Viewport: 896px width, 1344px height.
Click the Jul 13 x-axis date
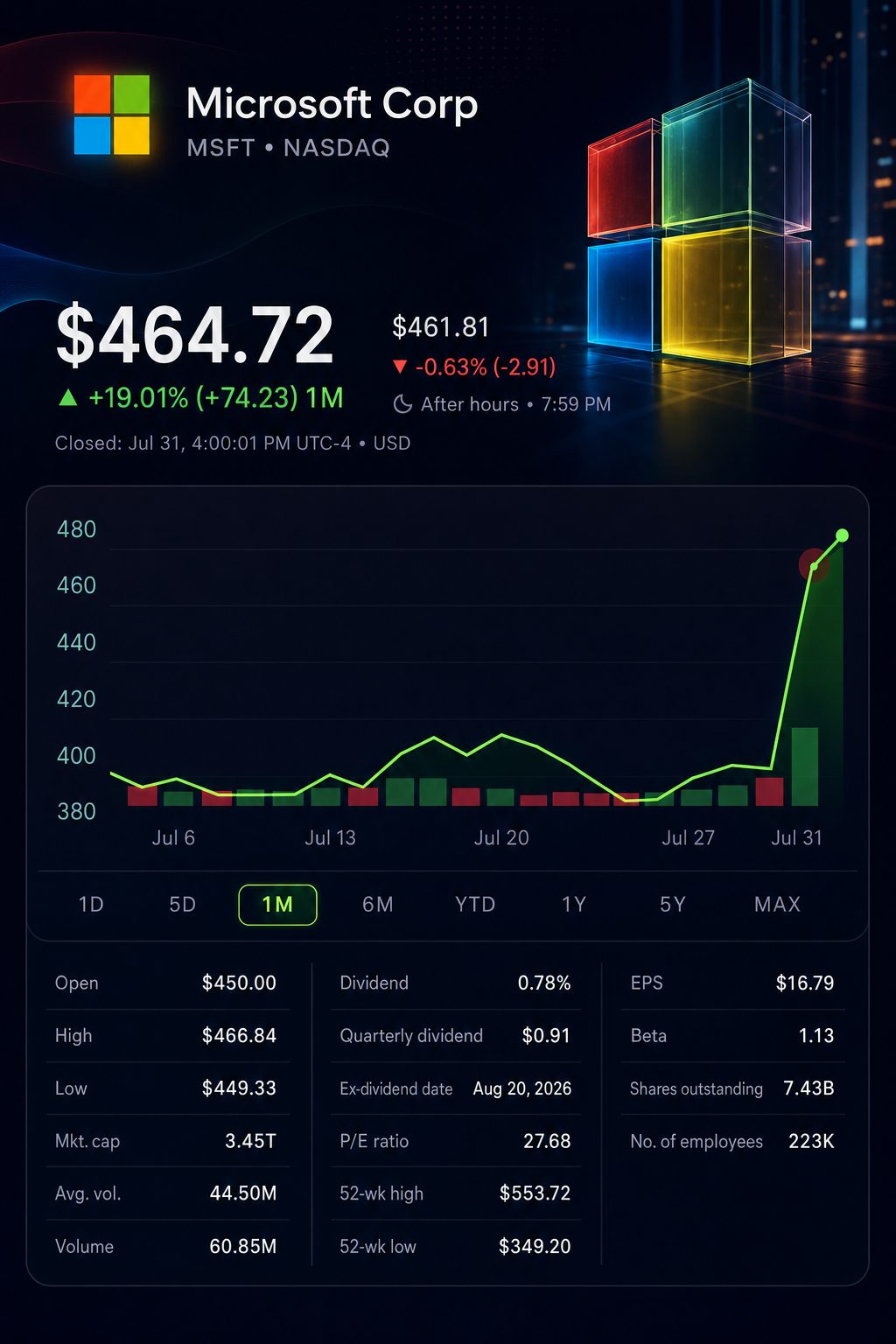click(x=330, y=837)
